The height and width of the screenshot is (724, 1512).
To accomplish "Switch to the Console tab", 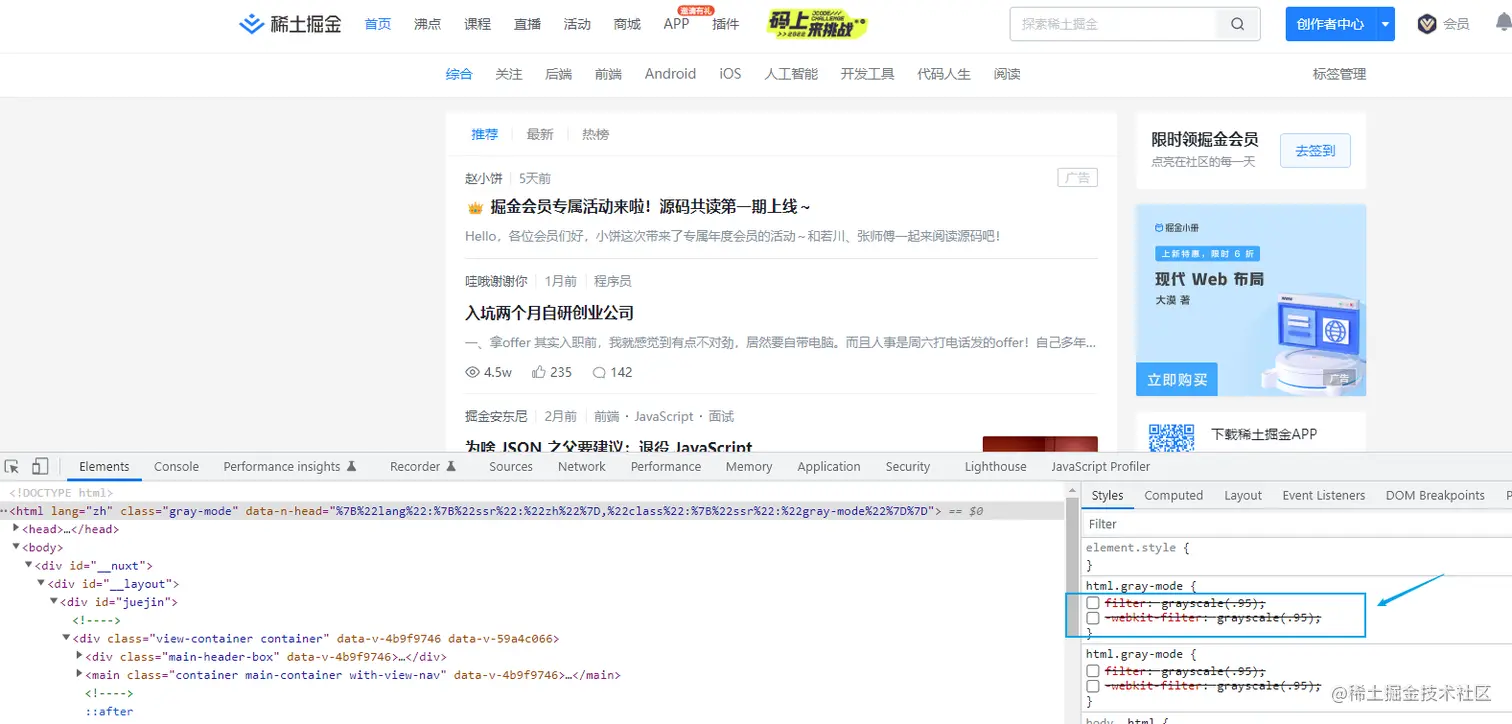I will [176, 467].
